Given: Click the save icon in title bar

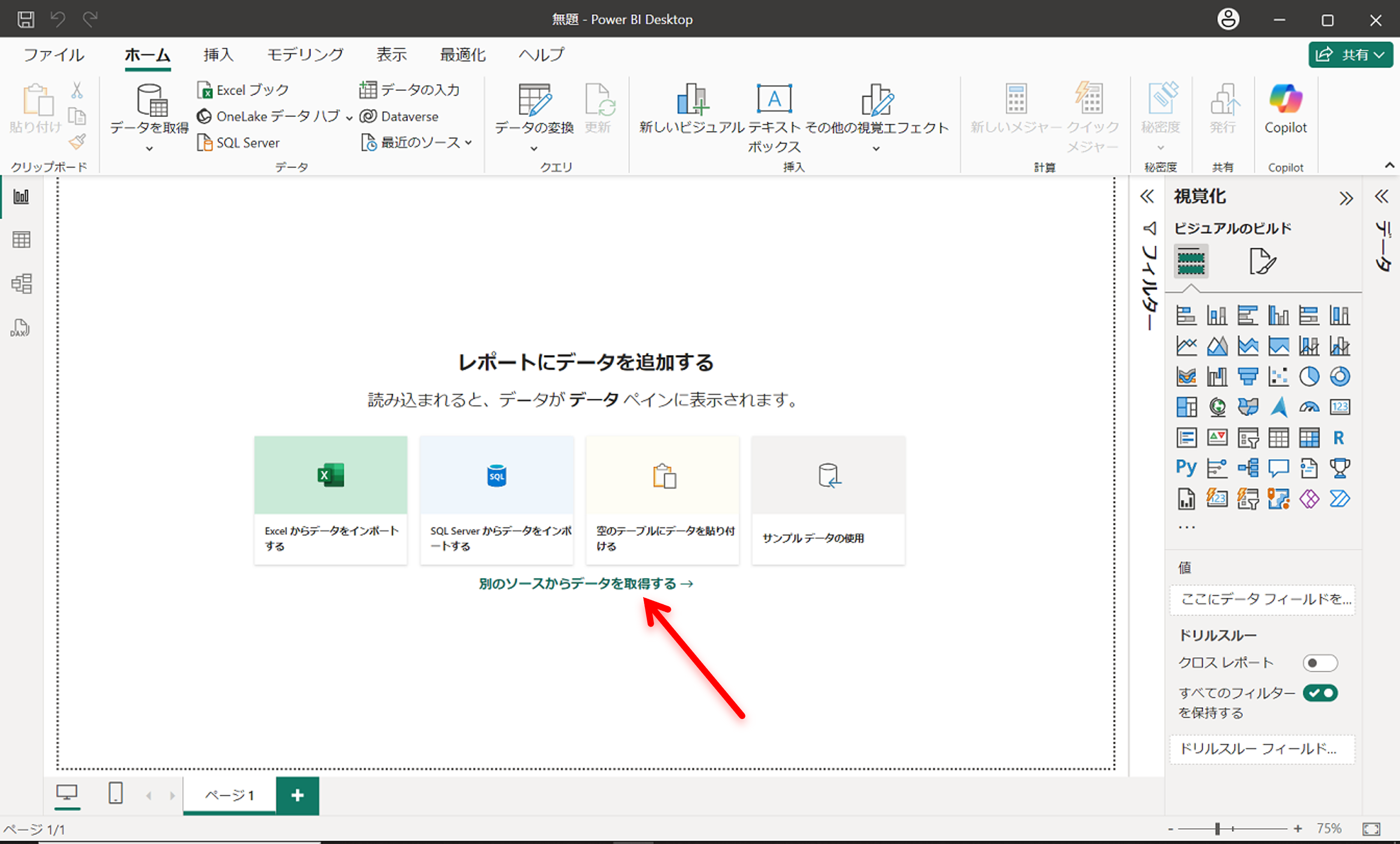Looking at the screenshot, I should tap(25, 19).
